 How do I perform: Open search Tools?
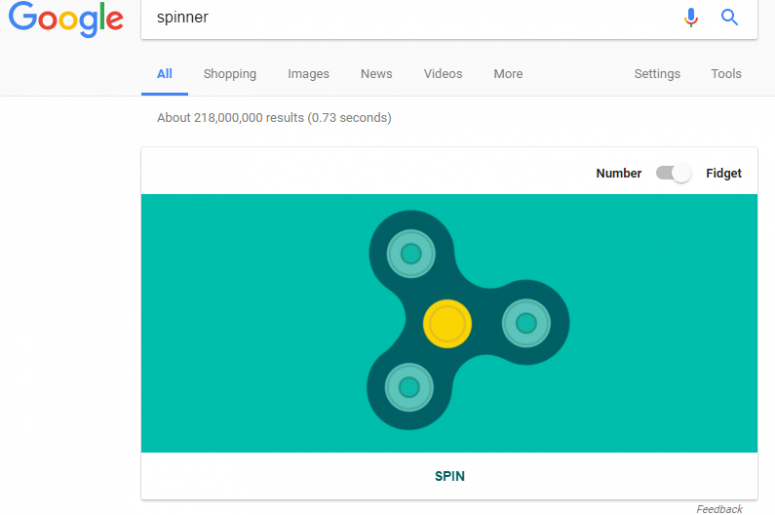726,74
